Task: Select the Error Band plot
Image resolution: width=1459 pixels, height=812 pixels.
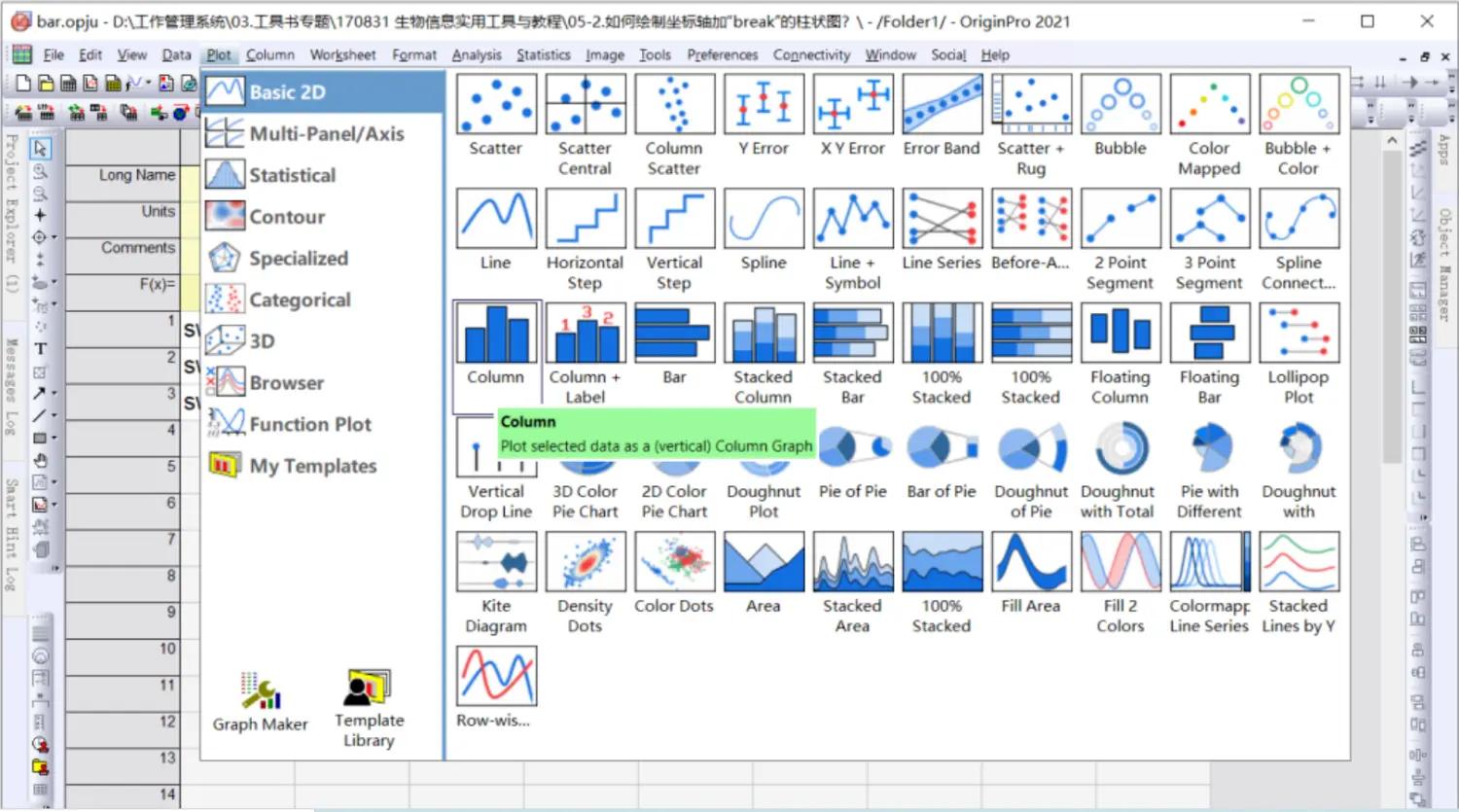Action: point(942,104)
